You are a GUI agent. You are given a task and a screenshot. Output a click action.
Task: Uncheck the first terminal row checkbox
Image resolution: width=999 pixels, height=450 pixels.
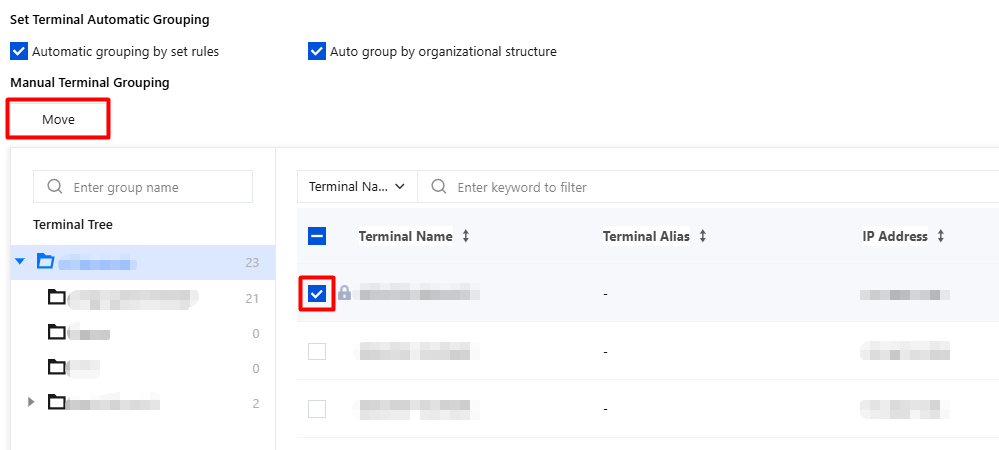pyautogui.click(x=317, y=294)
